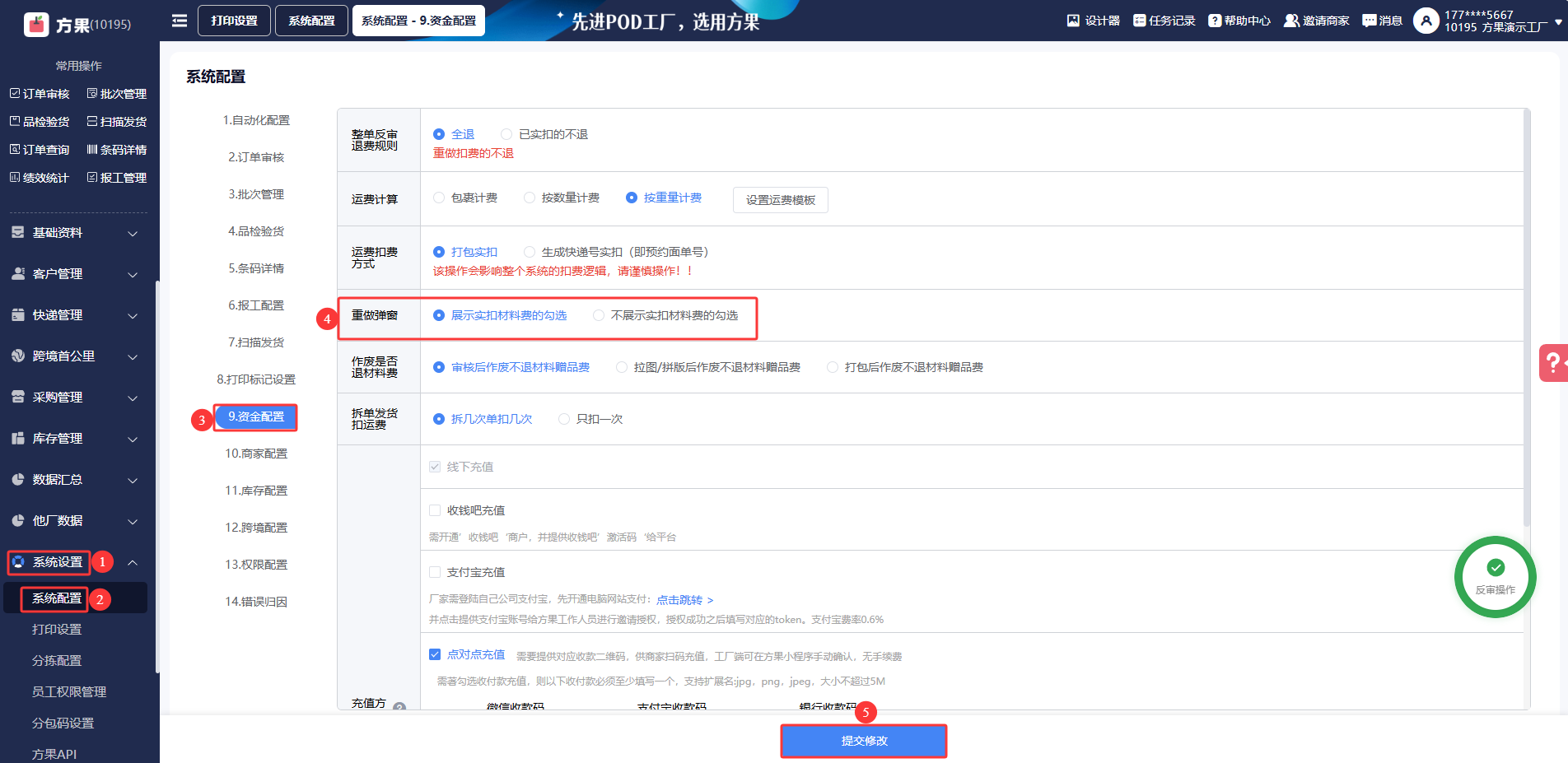Open 13.权限配置 settings section

click(256, 565)
